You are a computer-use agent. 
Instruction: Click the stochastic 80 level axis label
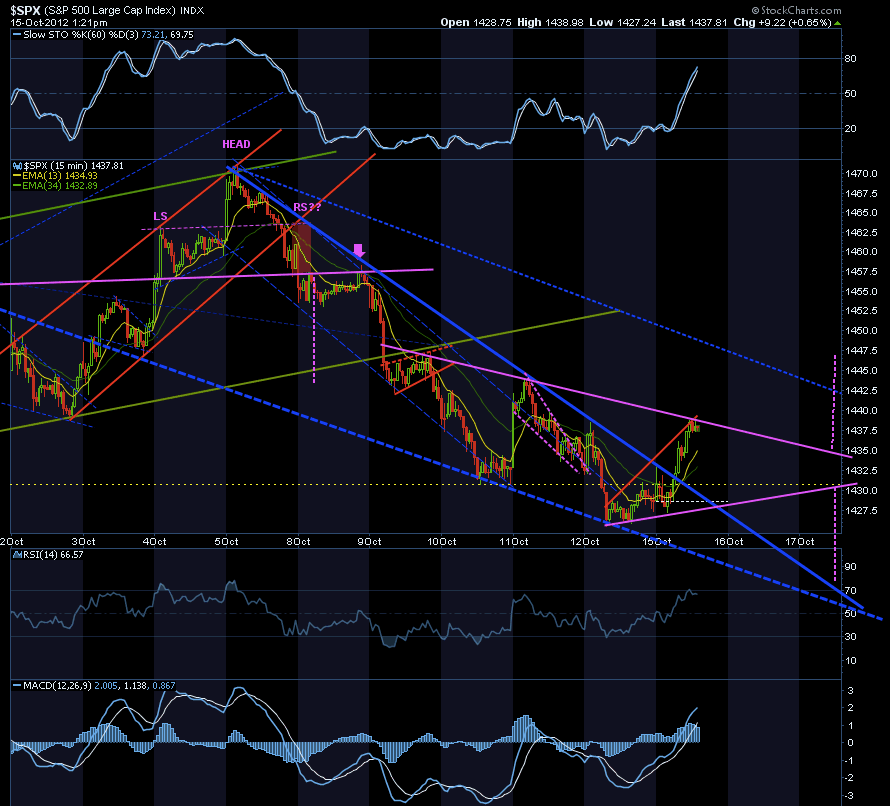point(850,58)
